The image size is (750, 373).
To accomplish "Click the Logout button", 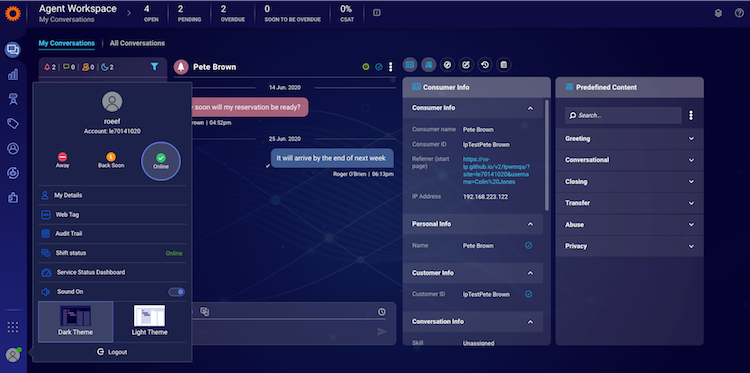I will click(112, 352).
